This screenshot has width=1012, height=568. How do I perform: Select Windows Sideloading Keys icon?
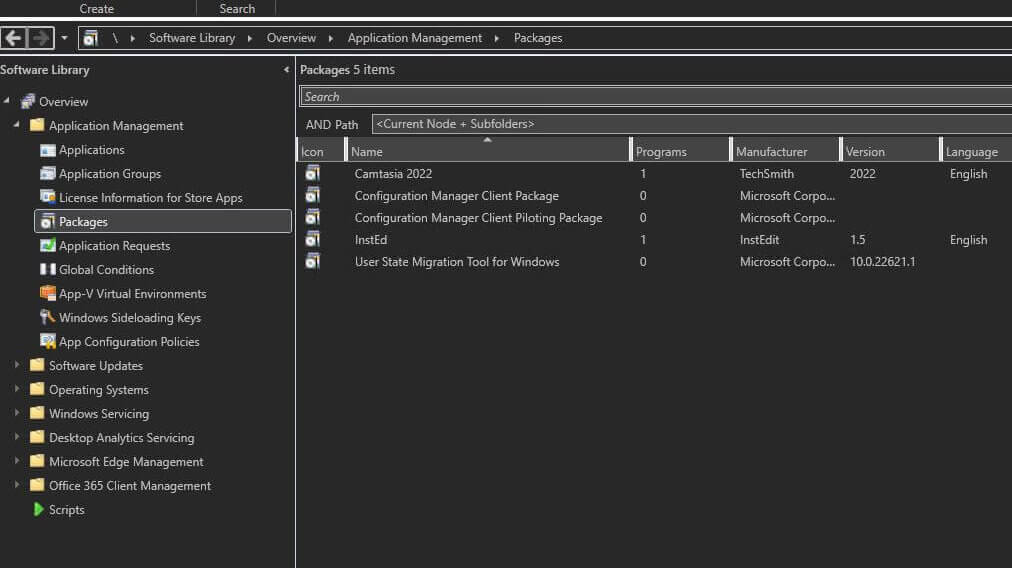click(x=48, y=317)
